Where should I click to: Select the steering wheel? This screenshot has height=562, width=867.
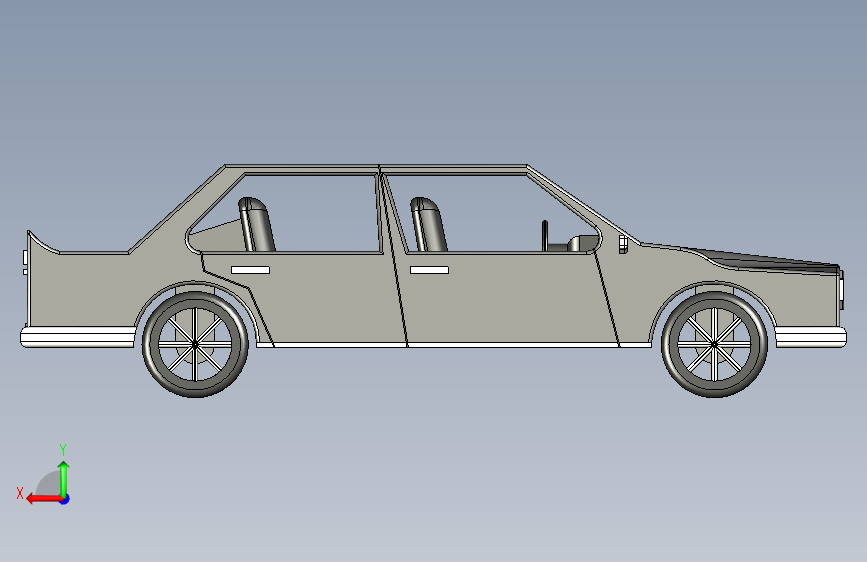click(x=545, y=236)
